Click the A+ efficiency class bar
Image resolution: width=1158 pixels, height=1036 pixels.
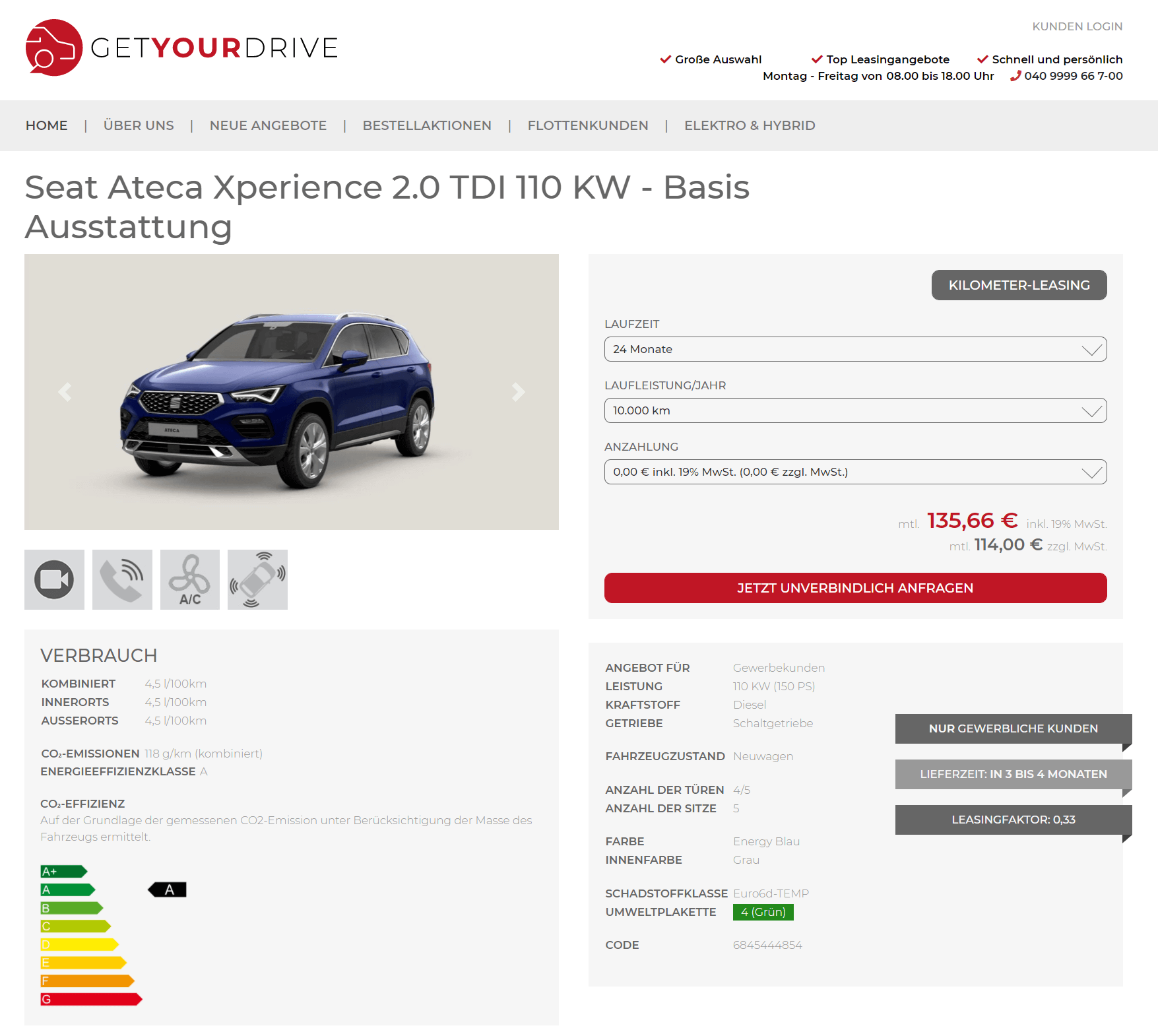[63, 872]
